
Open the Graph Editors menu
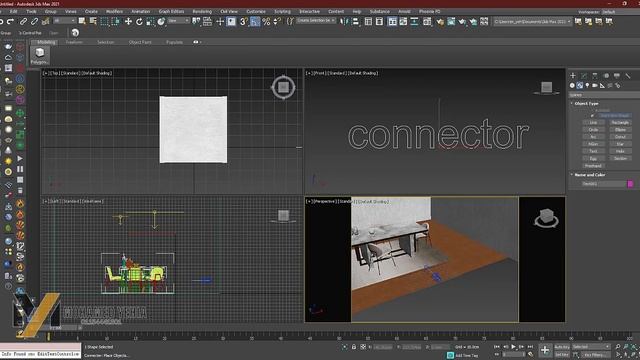point(171,11)
